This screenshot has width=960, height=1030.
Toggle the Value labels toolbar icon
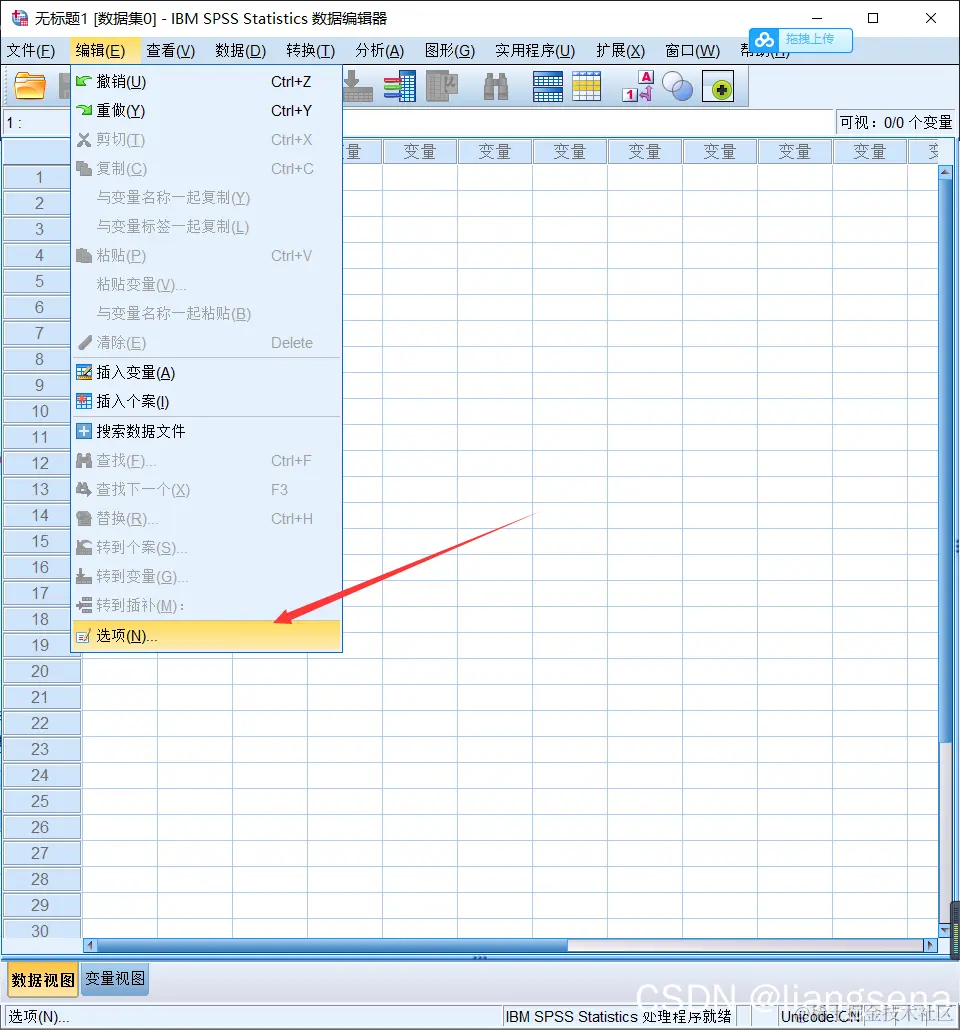637,87
